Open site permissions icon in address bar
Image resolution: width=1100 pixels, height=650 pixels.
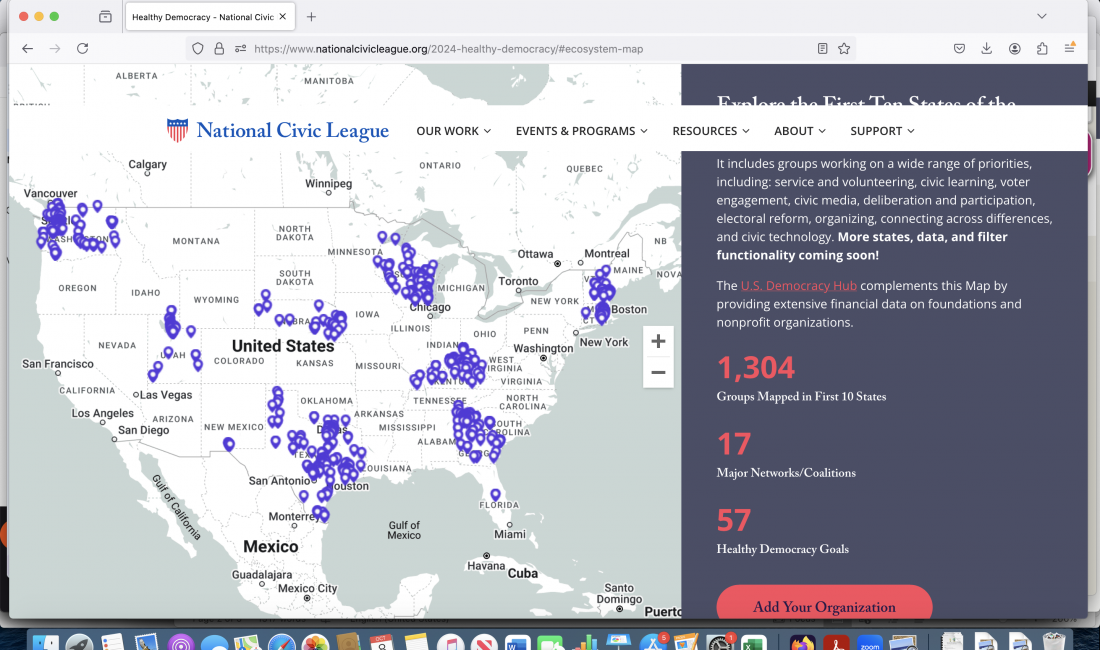241,48
